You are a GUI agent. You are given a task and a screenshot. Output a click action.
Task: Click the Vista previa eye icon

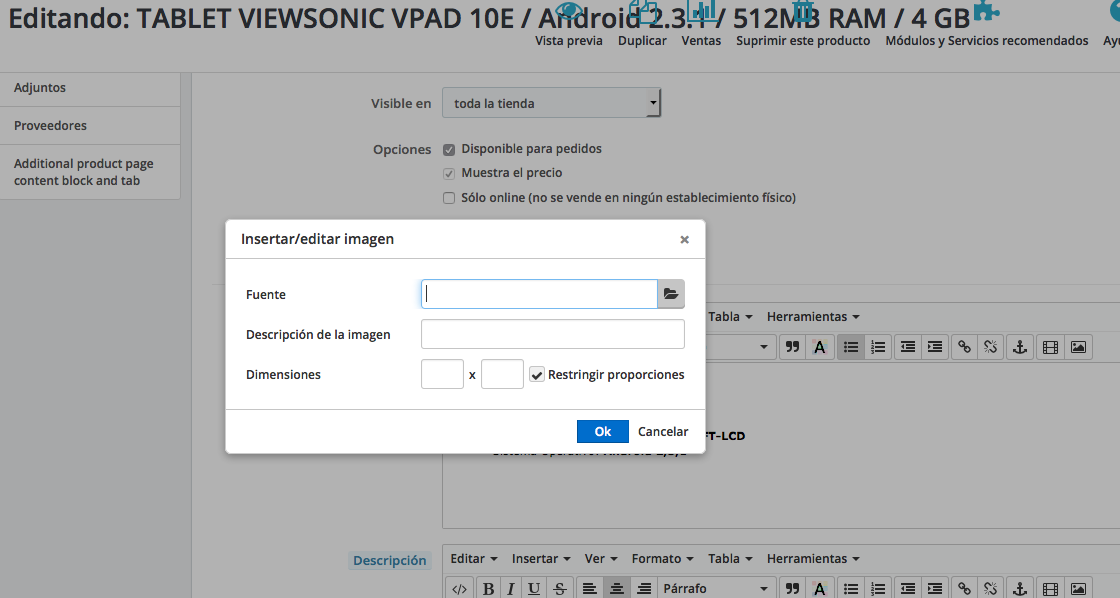click(569, 10)
